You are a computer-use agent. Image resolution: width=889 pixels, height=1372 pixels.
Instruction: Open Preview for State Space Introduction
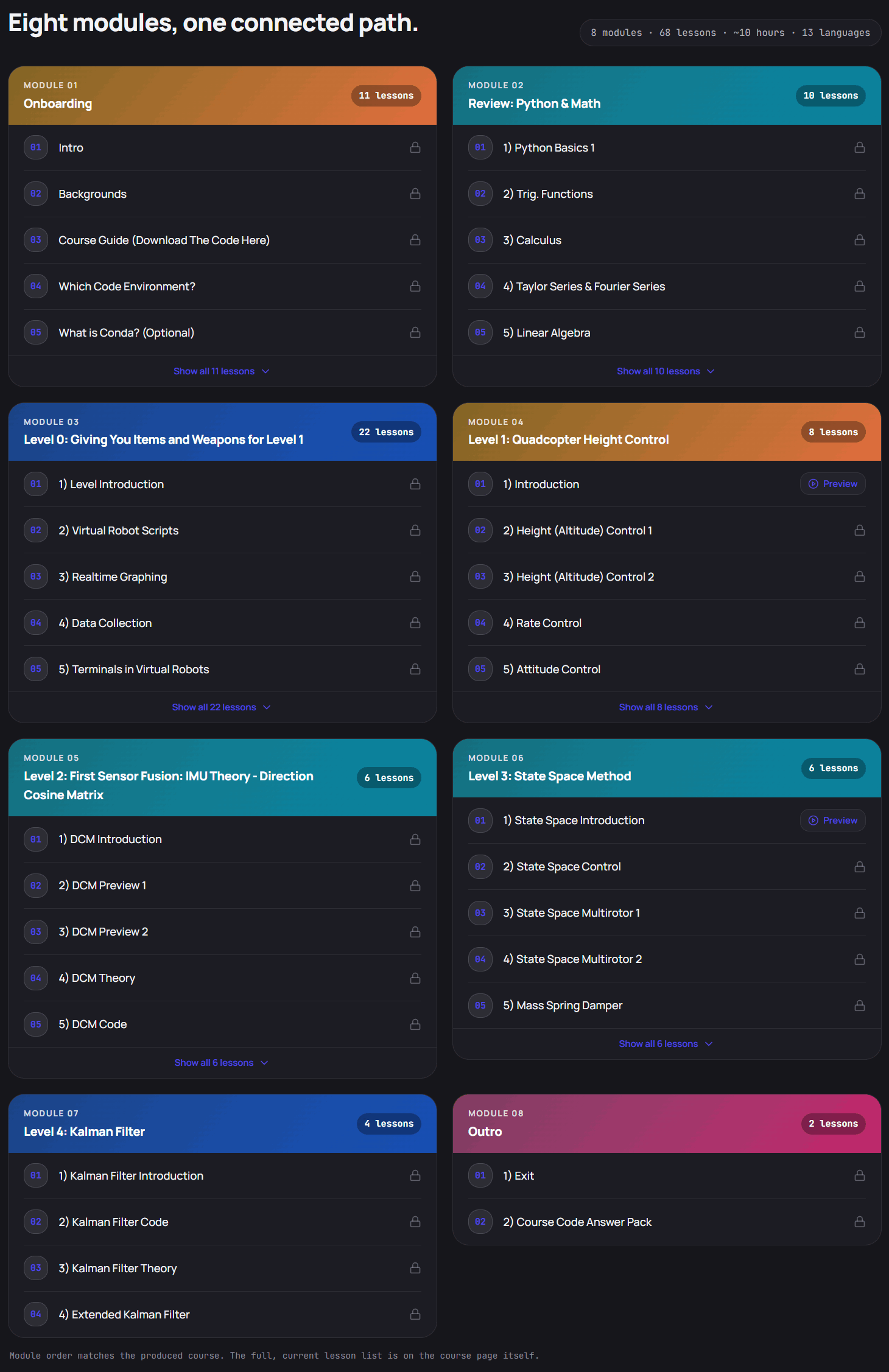click(832, 821)
